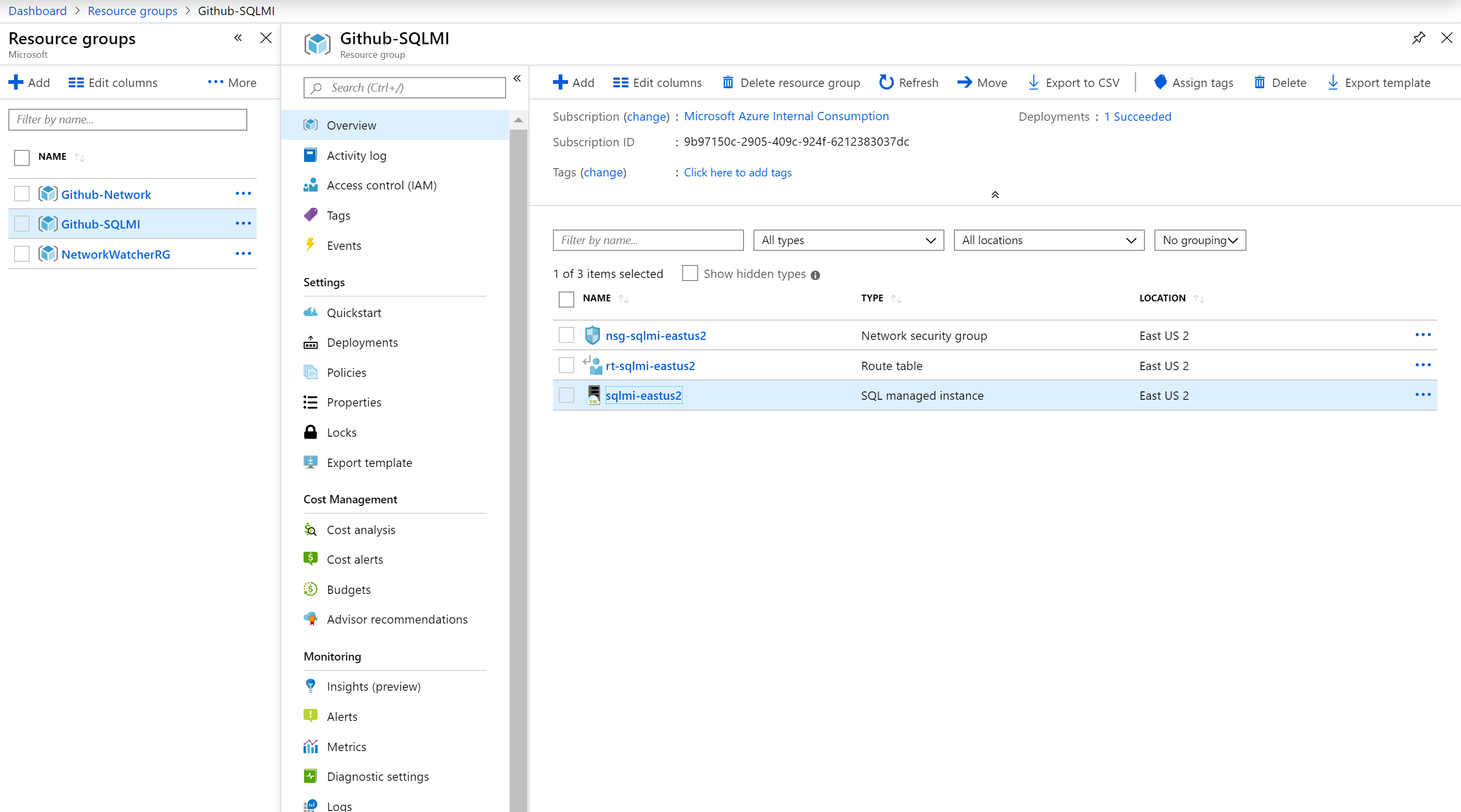Focus the Search (Ctrl+/) menu box
Viewport: 1461px width, 812px height.
405,88
